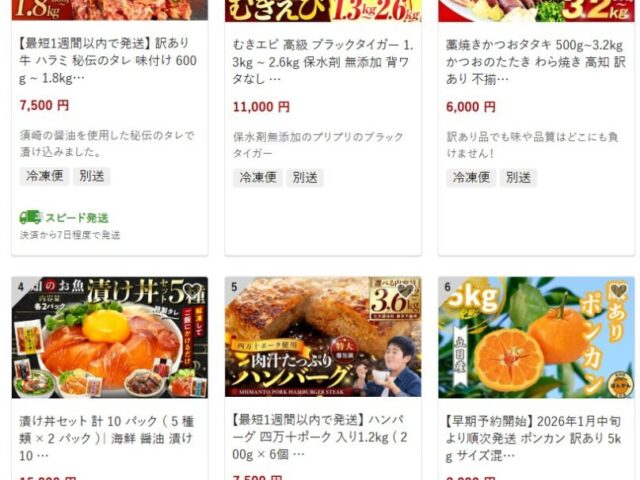
Task: Open ポンカン 訳あり 5kg product title
Action: 534,438
